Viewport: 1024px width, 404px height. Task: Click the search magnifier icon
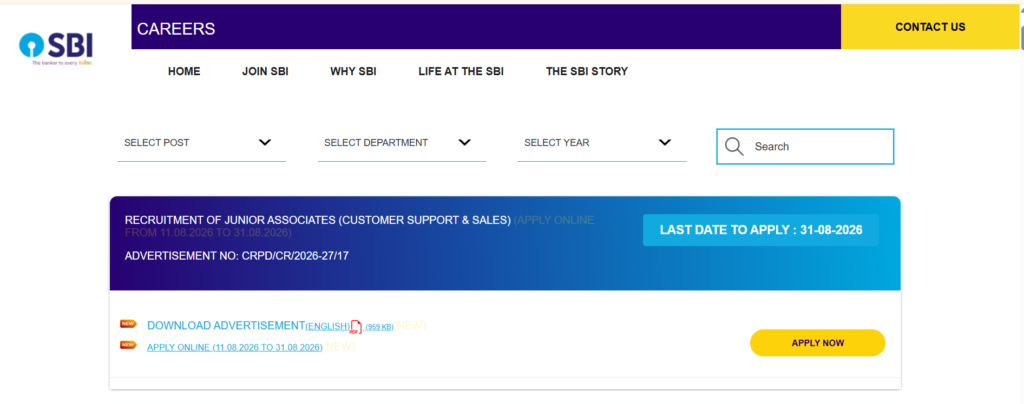point(734,146)
